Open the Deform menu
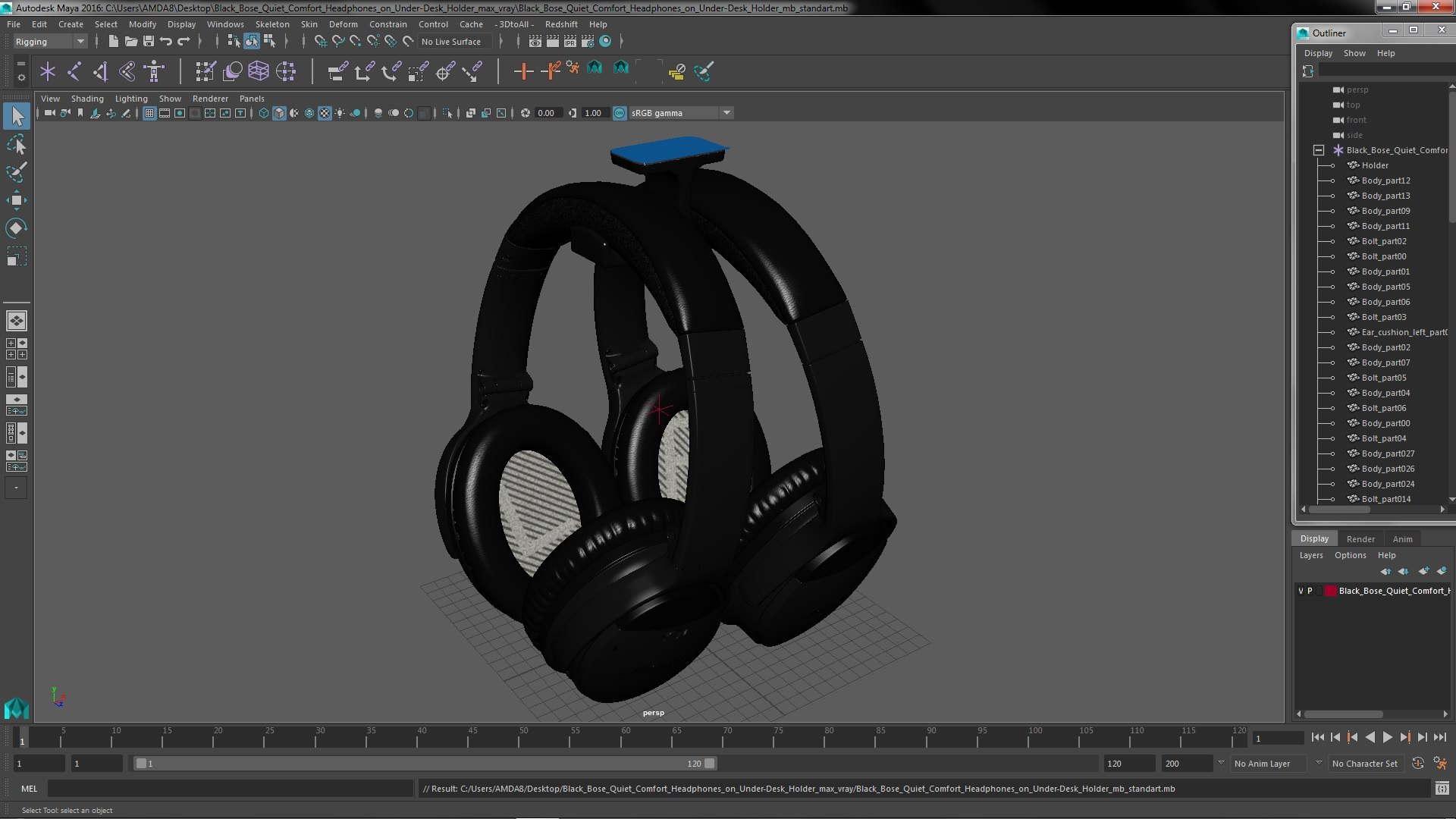 (343, 24)
